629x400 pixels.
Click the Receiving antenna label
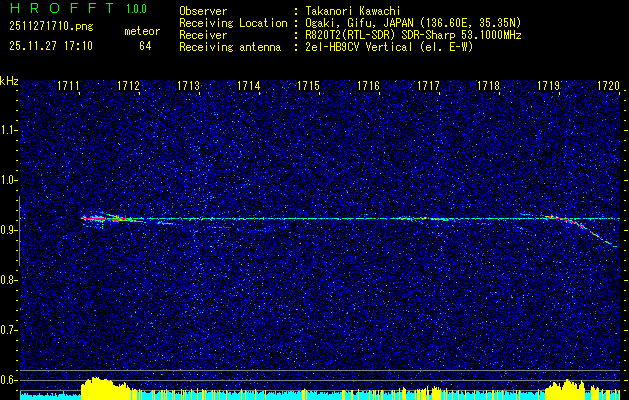pyautogui.click(x=230, y=47)
